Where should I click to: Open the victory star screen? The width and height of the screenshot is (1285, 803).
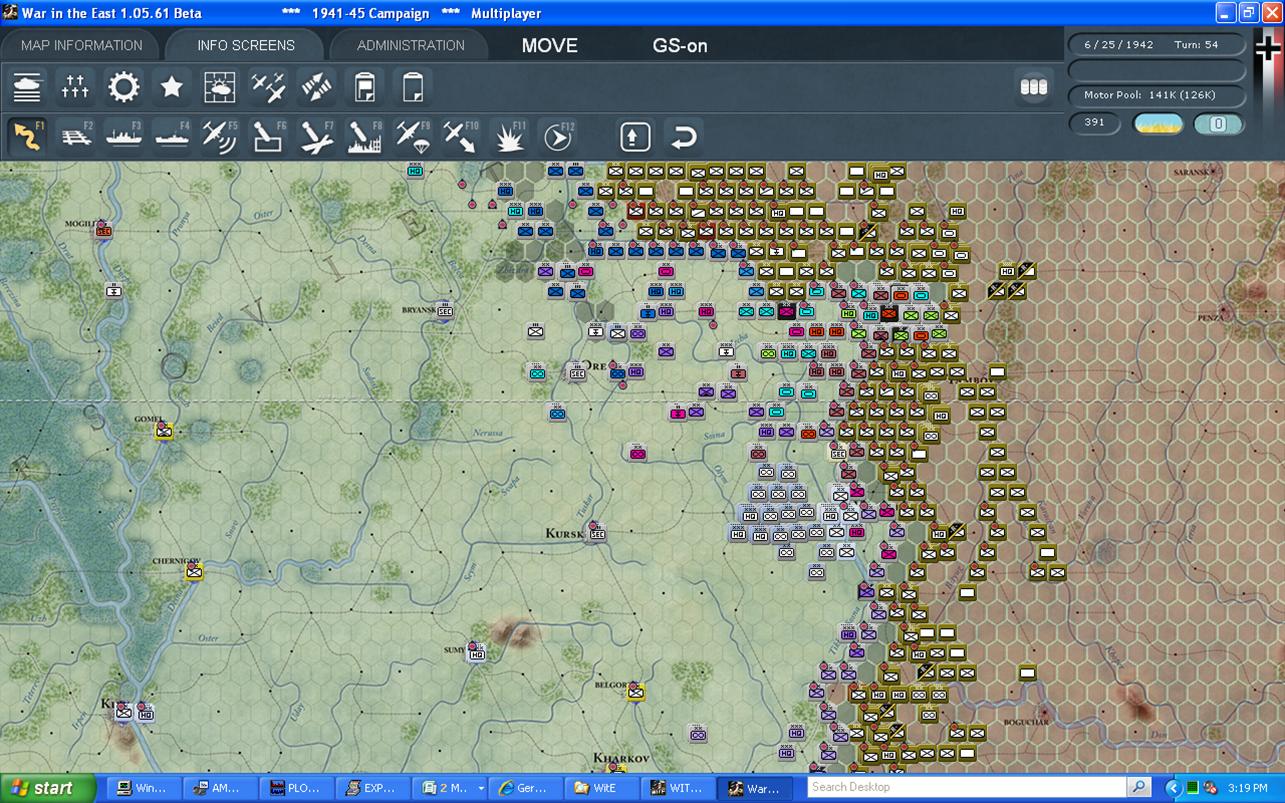point(172,87)
